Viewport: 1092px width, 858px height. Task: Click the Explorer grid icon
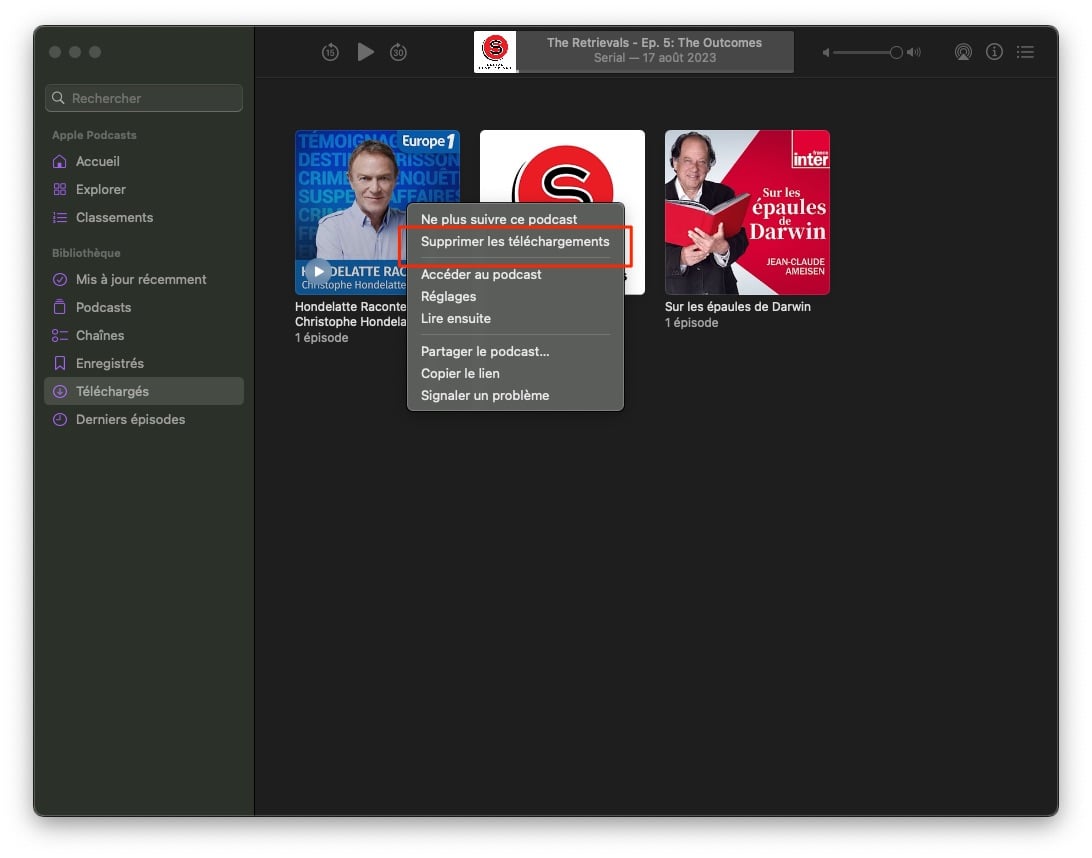click(60, 189)
